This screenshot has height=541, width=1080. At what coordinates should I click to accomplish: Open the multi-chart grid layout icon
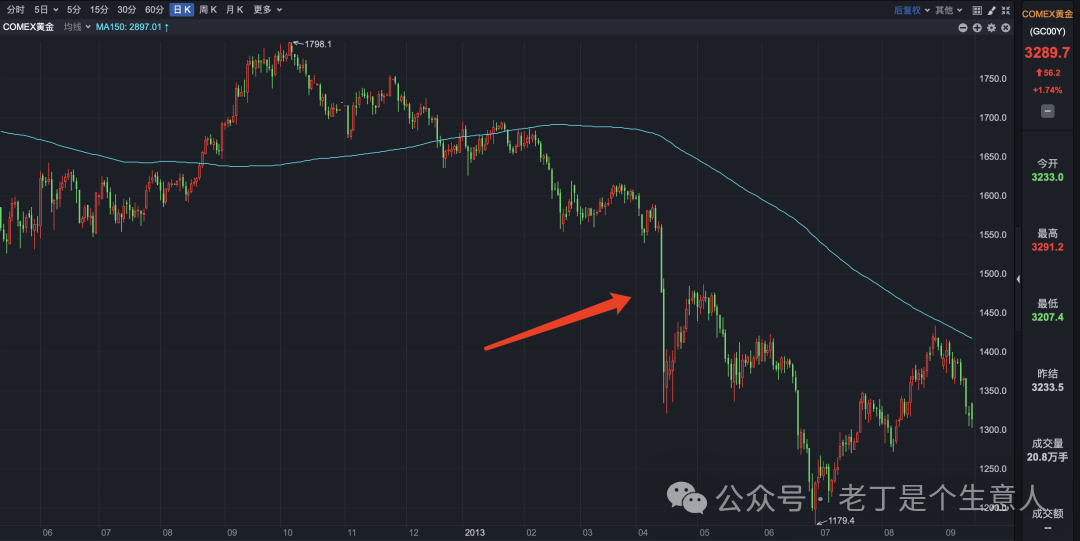tap(977, 10)
